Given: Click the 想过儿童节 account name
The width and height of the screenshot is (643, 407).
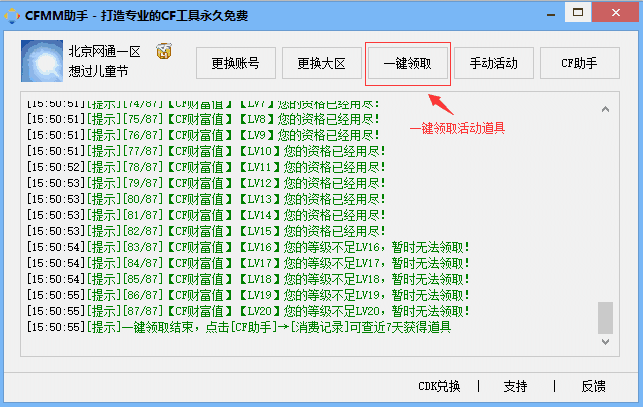Looking at the screenshot, I should [x=98, y=71].
